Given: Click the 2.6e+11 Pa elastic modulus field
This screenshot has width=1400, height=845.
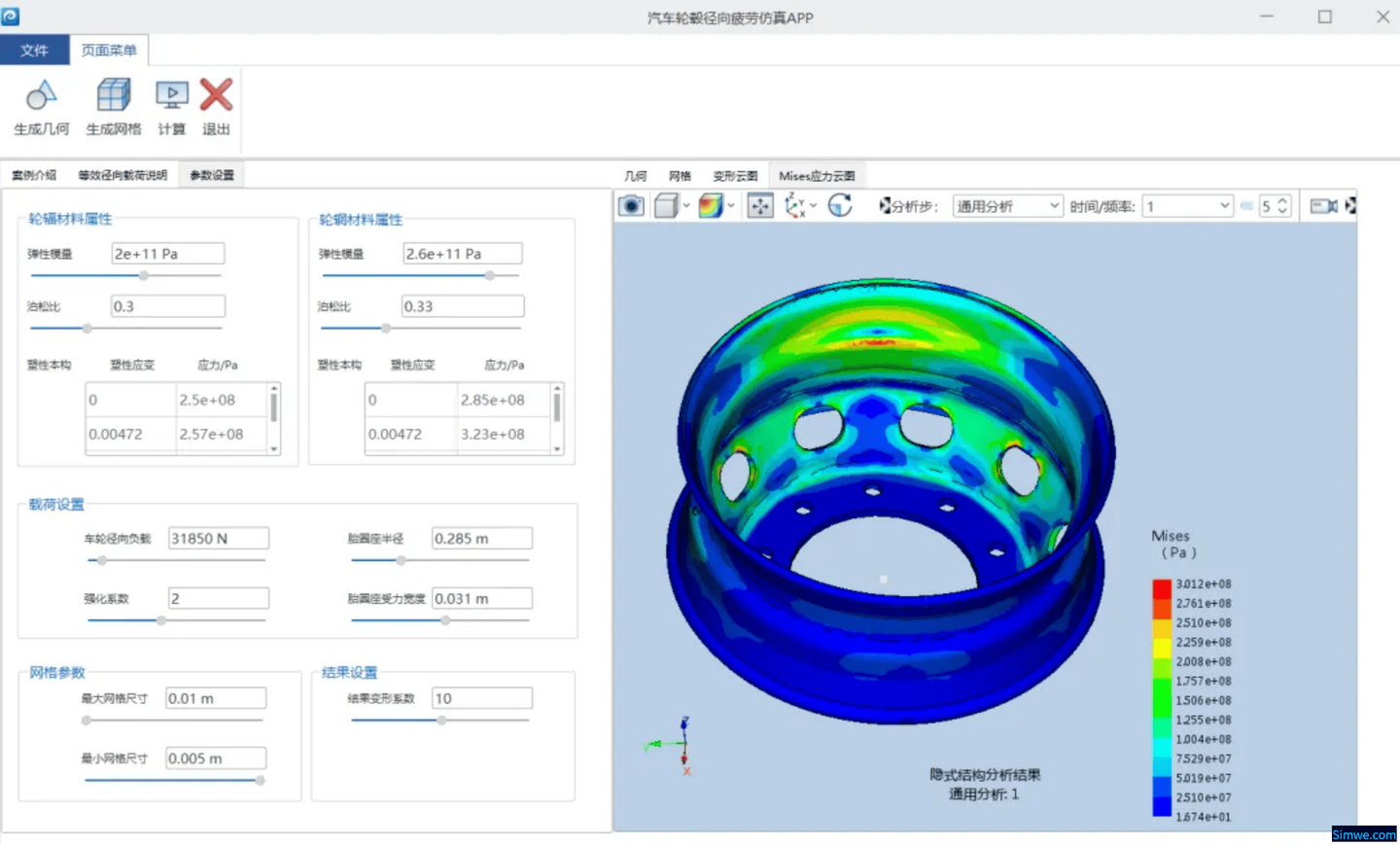Looking at the screenshot, I should (463, 254).
